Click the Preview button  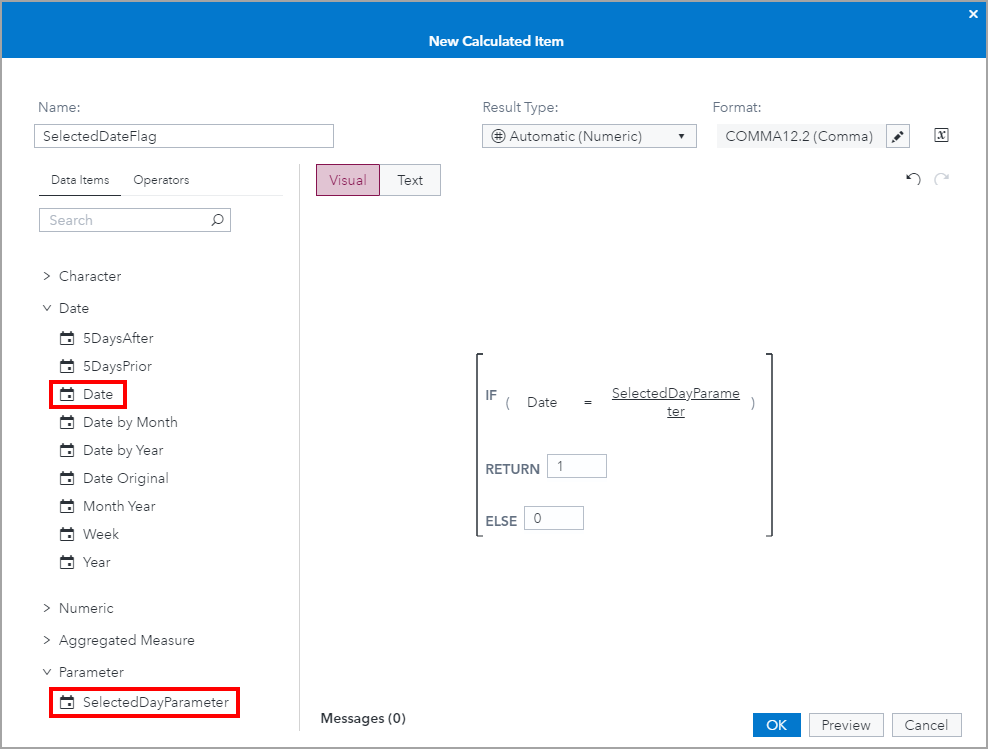pyautogui.click(x=846, y=725)
